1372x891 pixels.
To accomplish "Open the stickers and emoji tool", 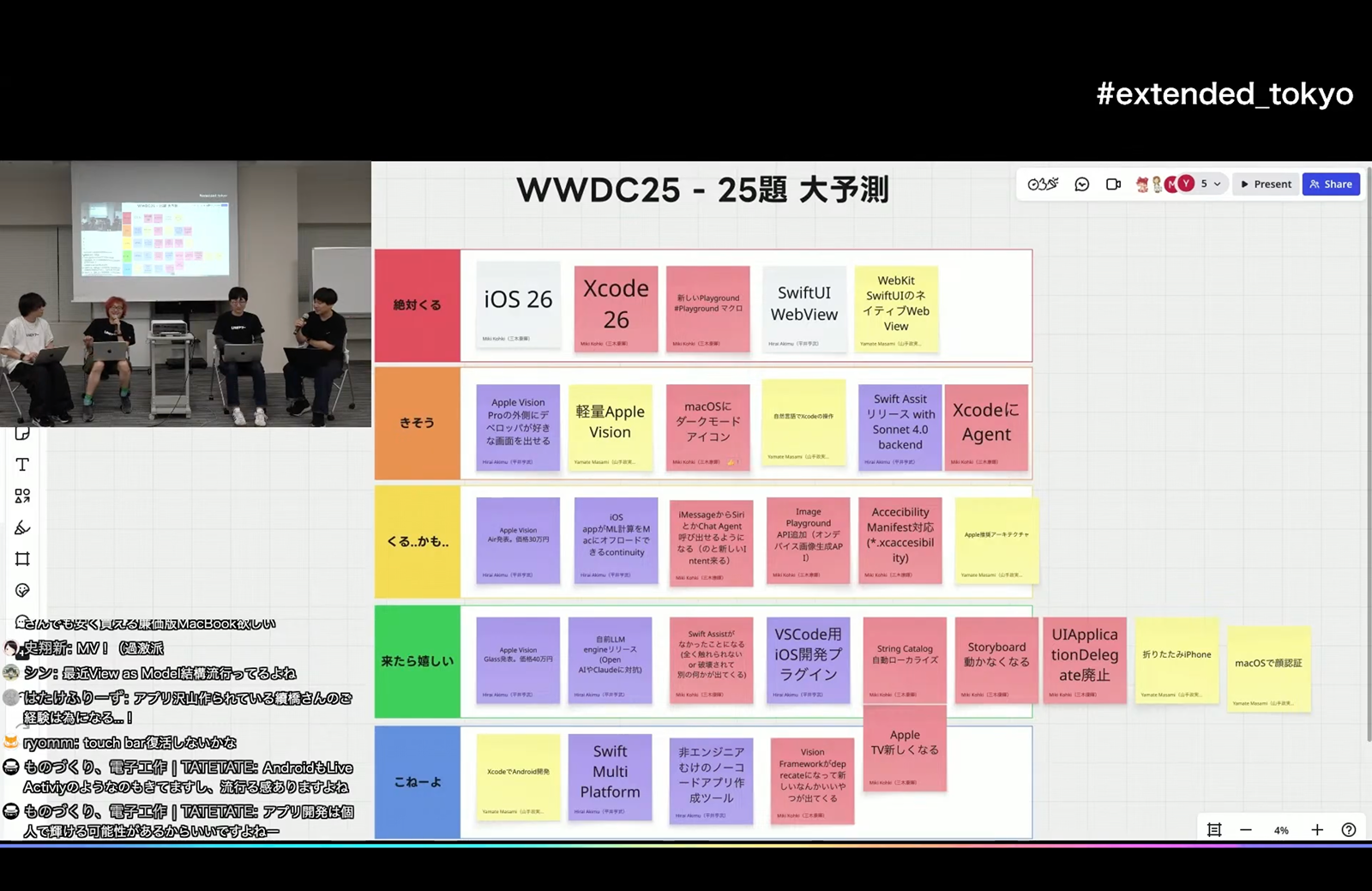I will 22,590.
